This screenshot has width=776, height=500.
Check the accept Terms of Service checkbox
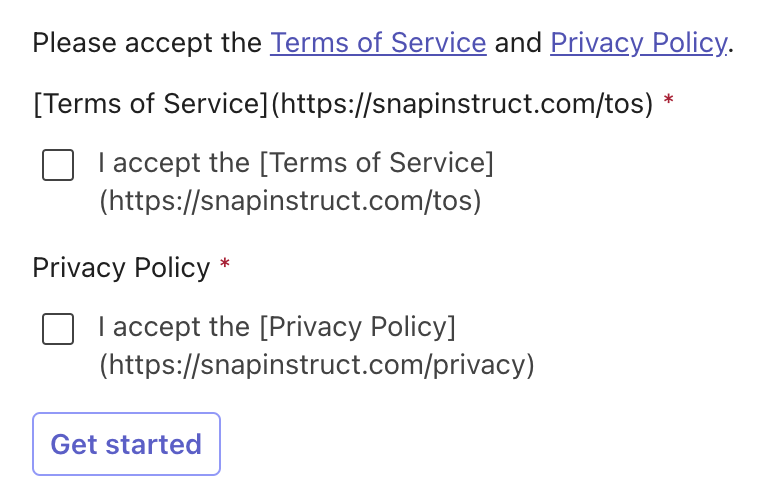(x=58, y=165)
